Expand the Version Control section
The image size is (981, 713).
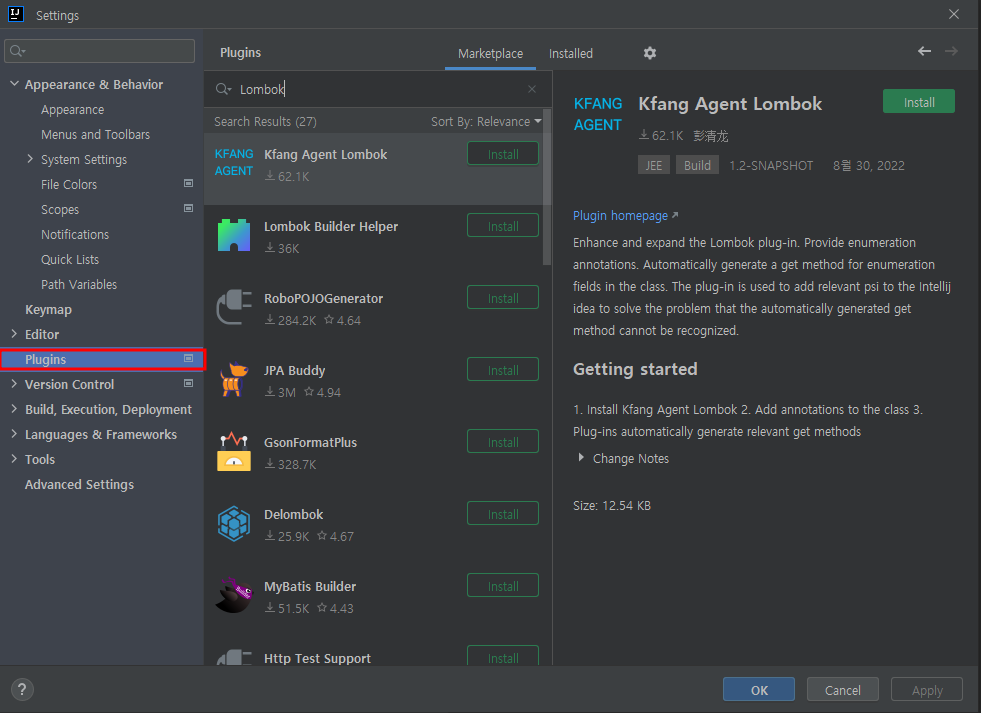[x=14, y=384]
